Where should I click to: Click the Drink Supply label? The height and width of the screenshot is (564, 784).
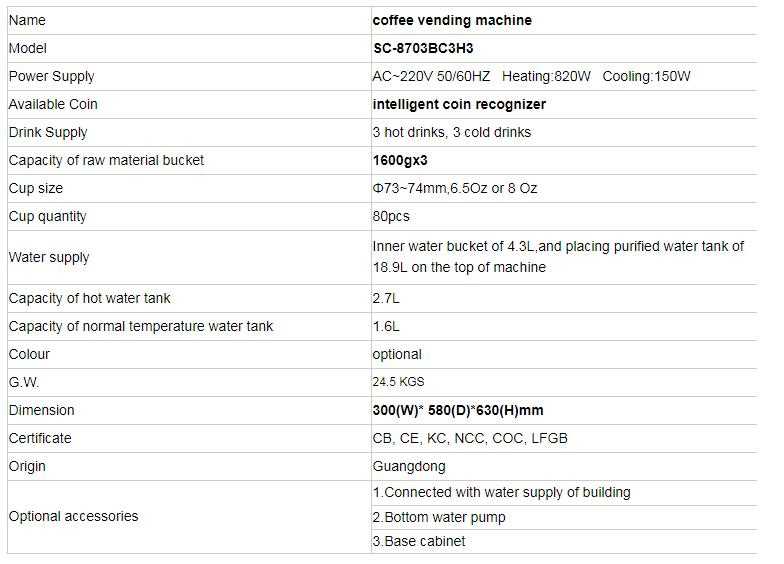[x=48, y=132]
